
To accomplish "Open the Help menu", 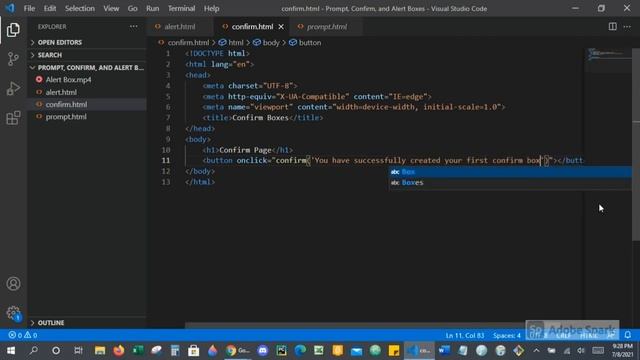I will point(211,8).
